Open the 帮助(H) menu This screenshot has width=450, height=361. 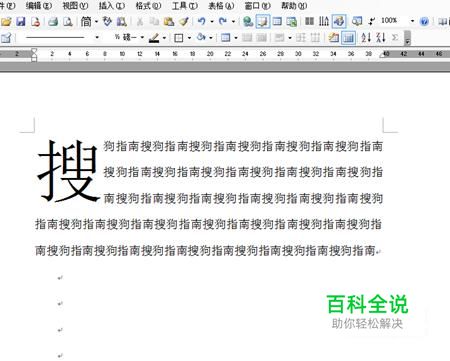coord(294,6)
